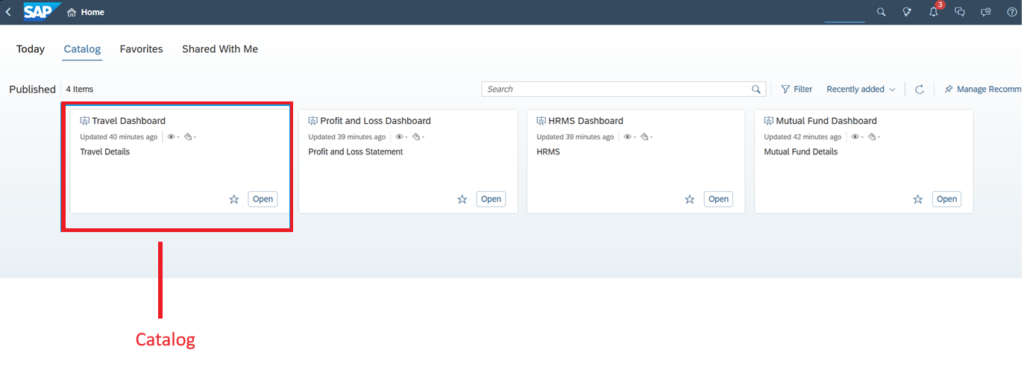Open the discussions chat icon
The image size is (1024, 382).
pos(959,12)
